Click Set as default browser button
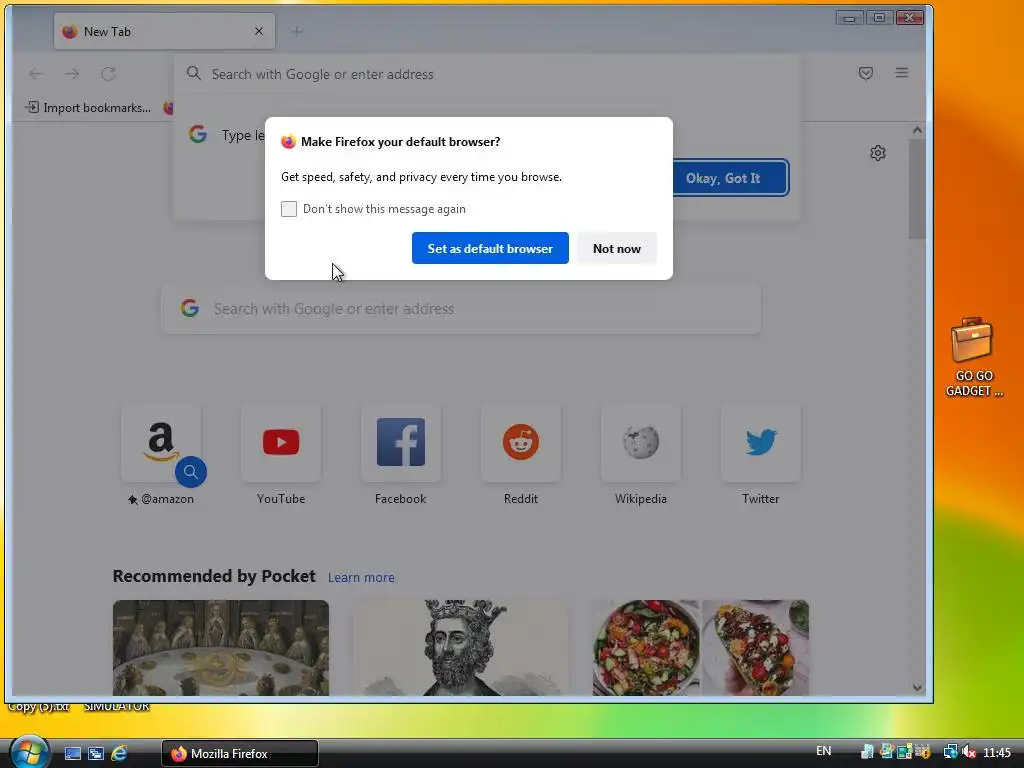 [490, 248]
